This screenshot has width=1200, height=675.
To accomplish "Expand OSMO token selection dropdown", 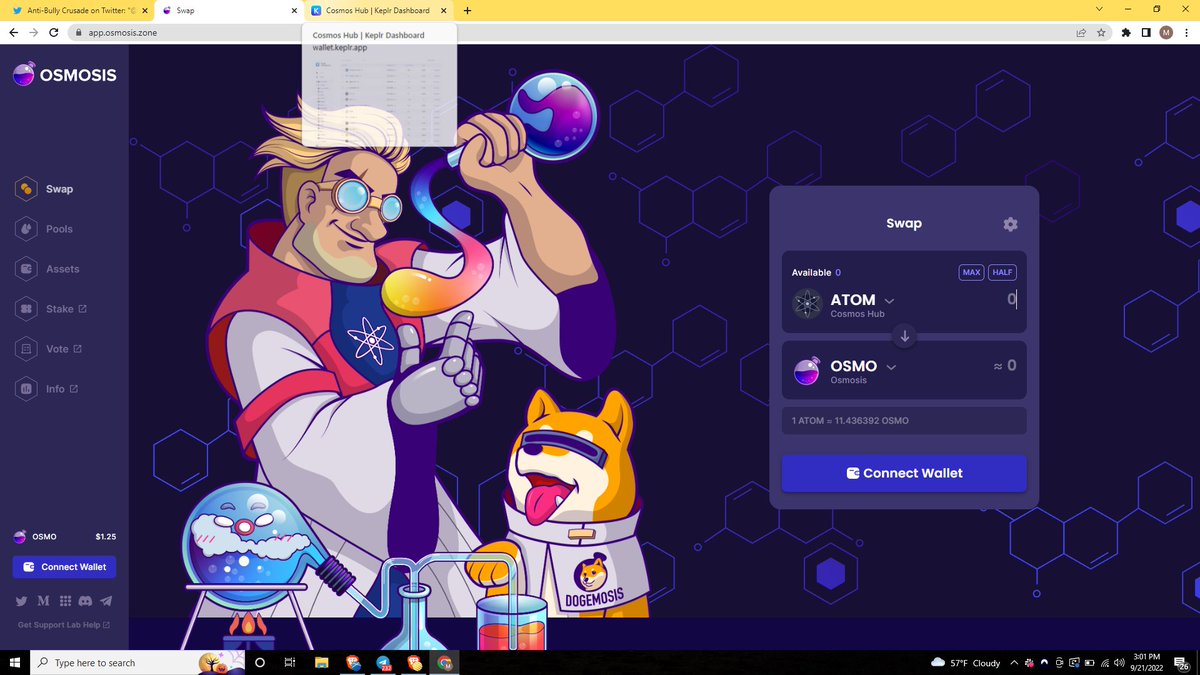I will pos(891,367).
